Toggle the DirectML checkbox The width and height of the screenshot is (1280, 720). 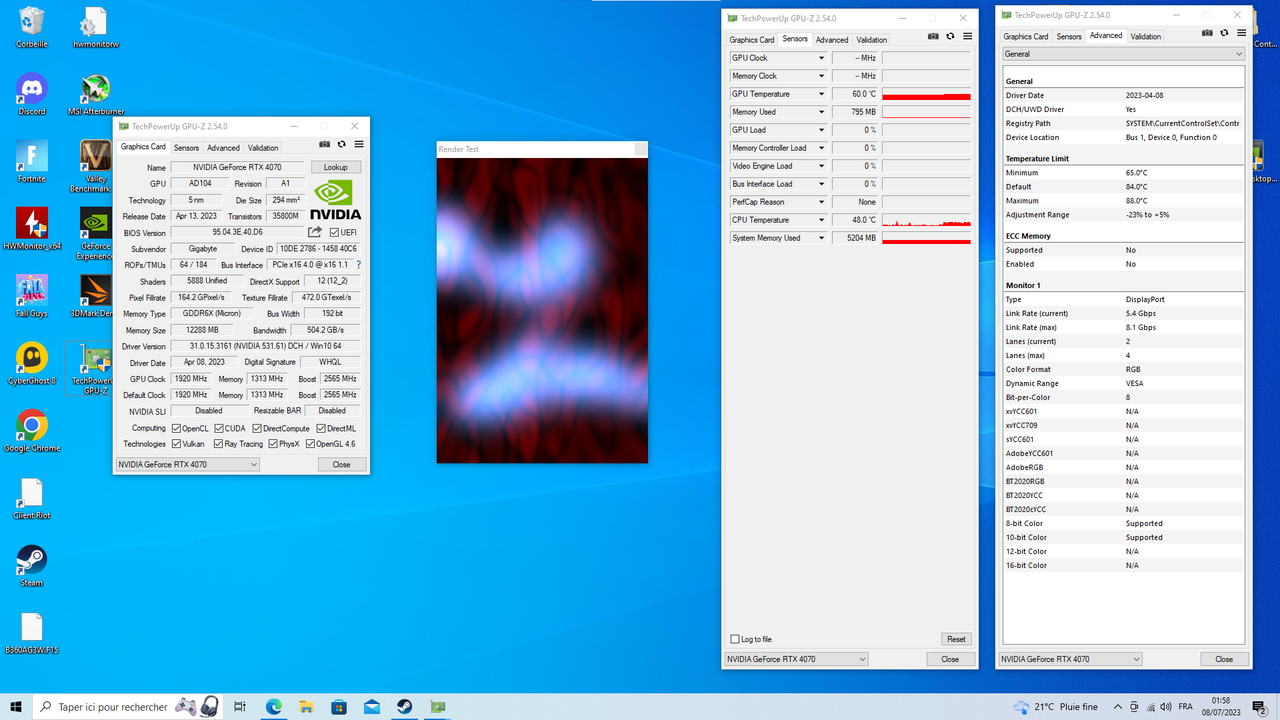coord(320,428)
